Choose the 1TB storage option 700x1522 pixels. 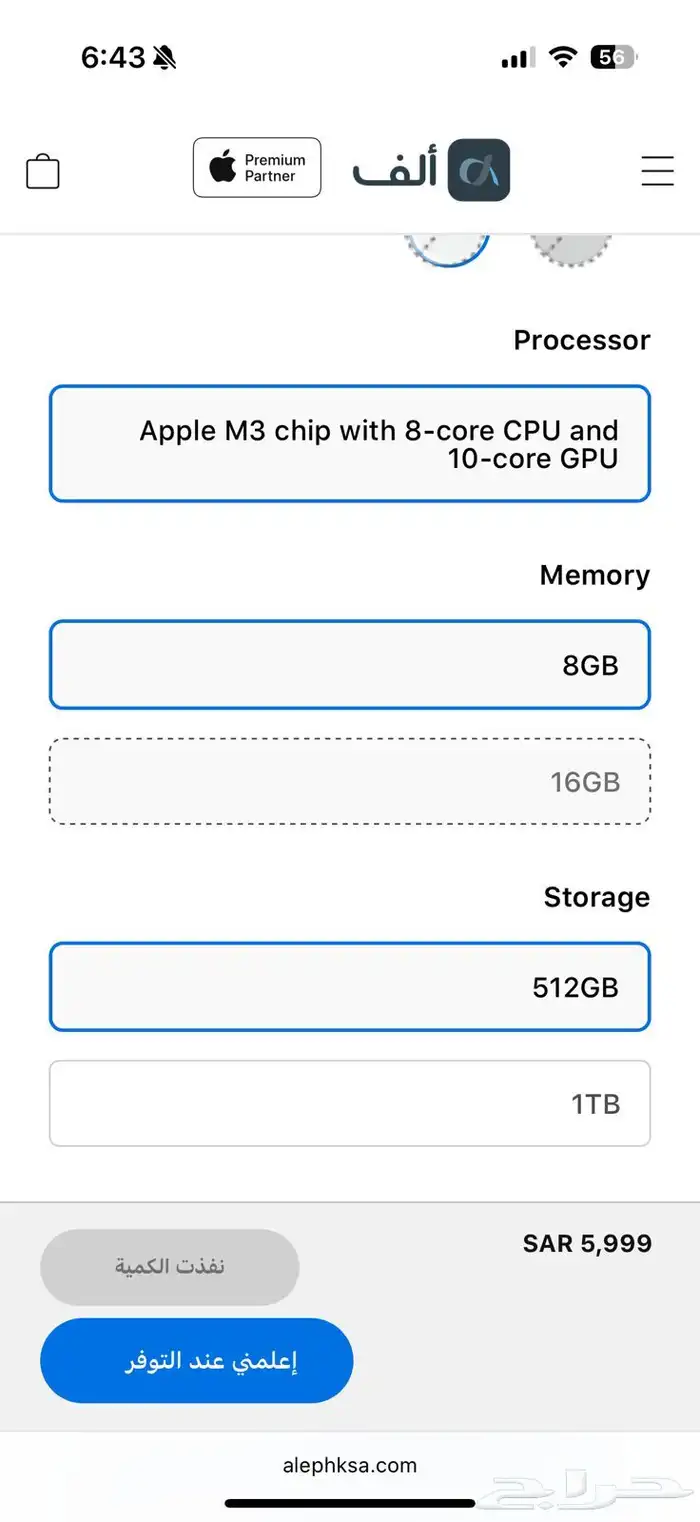(x=350, y=1103)
